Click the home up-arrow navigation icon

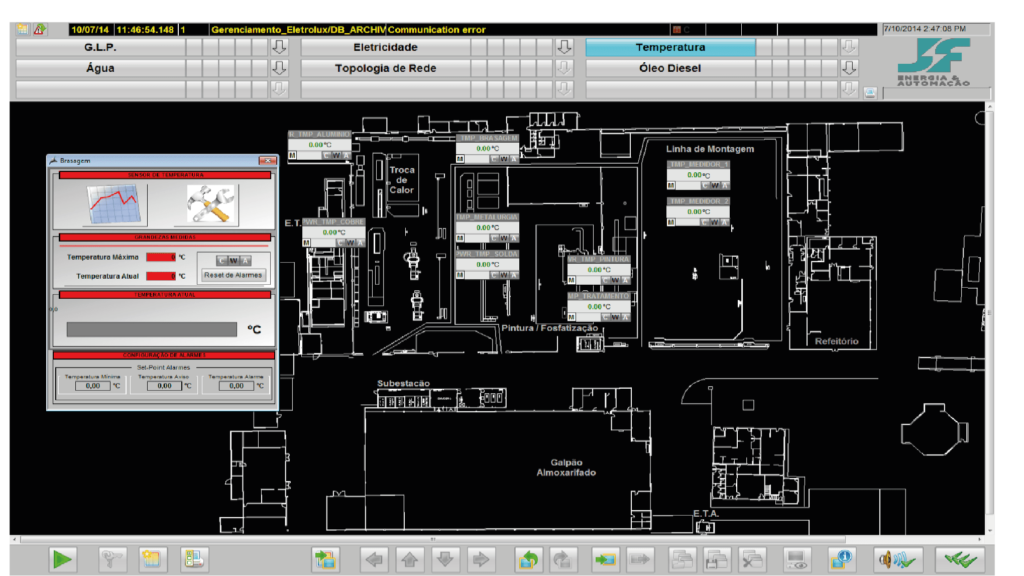click(x=410, y=559)
